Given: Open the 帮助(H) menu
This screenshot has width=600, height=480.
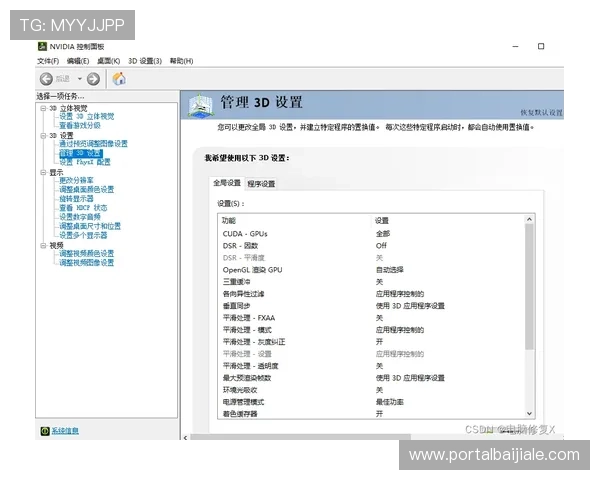Looking at the screenshot, I should click(x=181, y=61).
